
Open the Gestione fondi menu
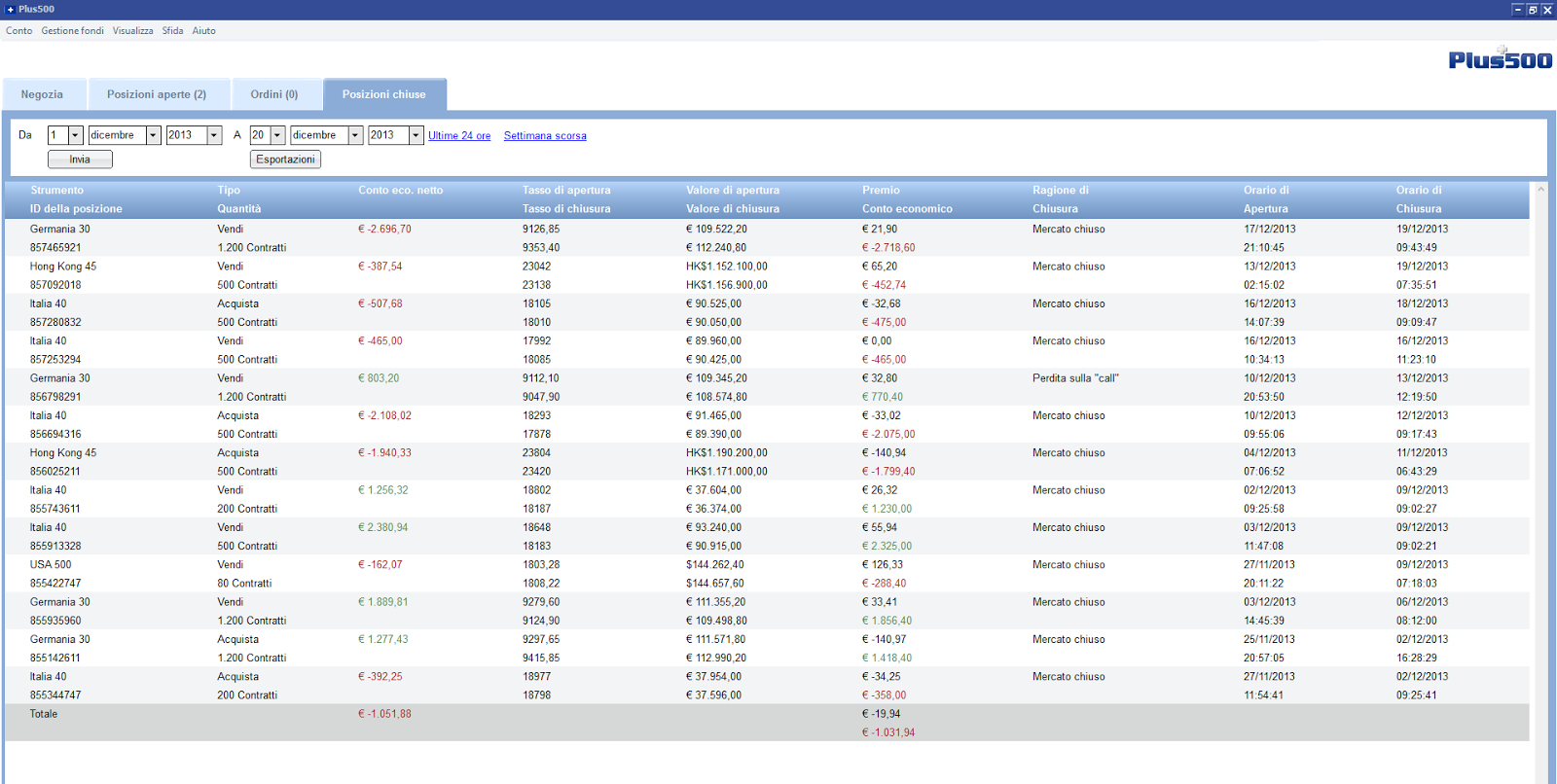pyautogui.click(x=72, y=31)
